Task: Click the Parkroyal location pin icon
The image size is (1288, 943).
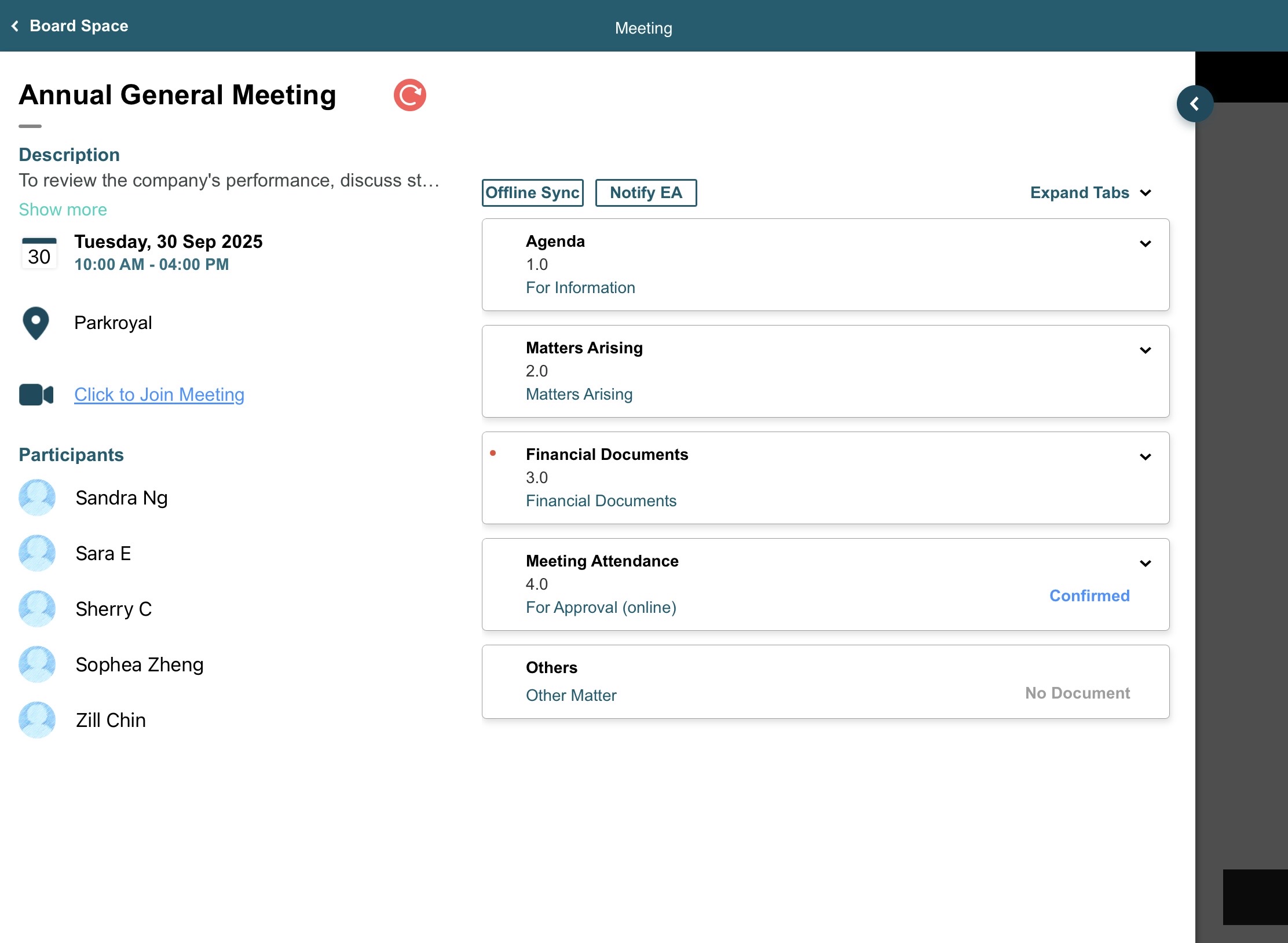Action: (36, 323)
